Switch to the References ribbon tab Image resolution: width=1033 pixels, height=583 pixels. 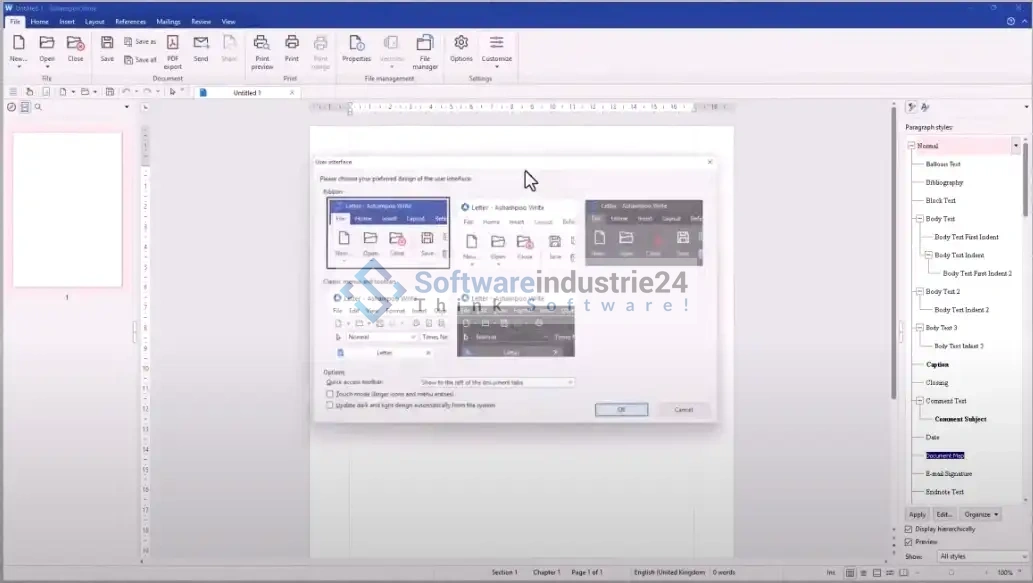coord(130,21)
